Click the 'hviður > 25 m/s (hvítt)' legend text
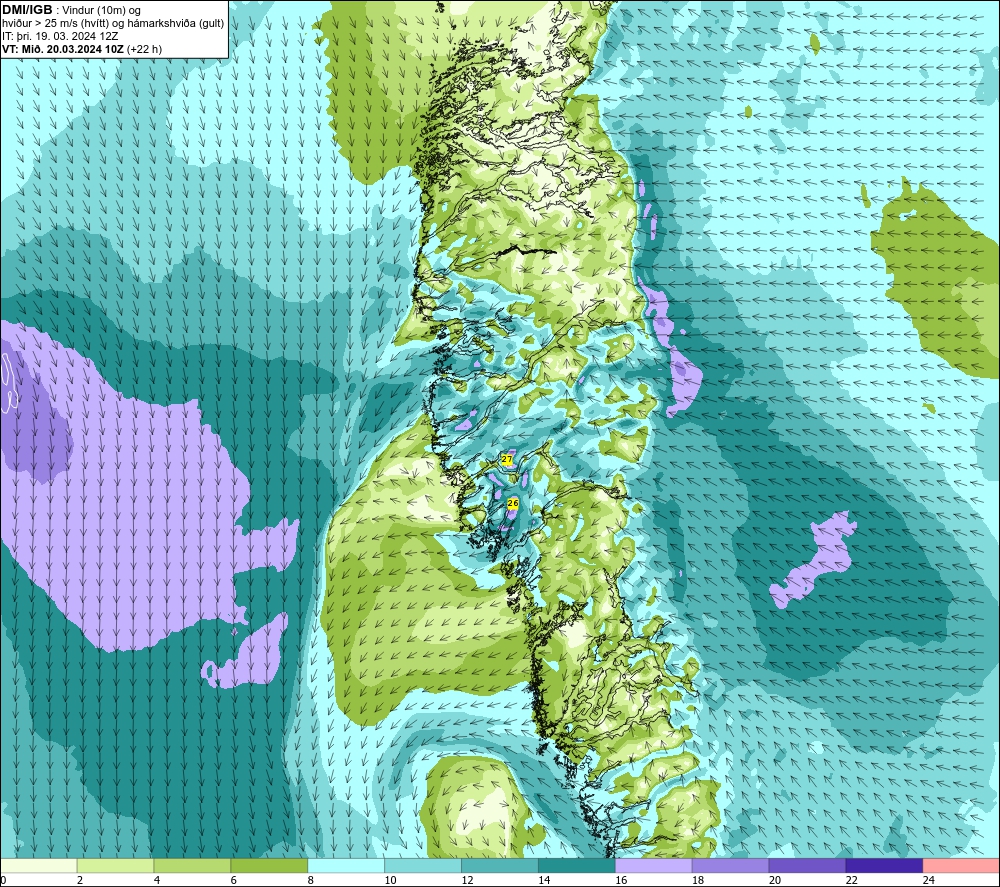Screen dimensions: 1000x887 (55, 23)
